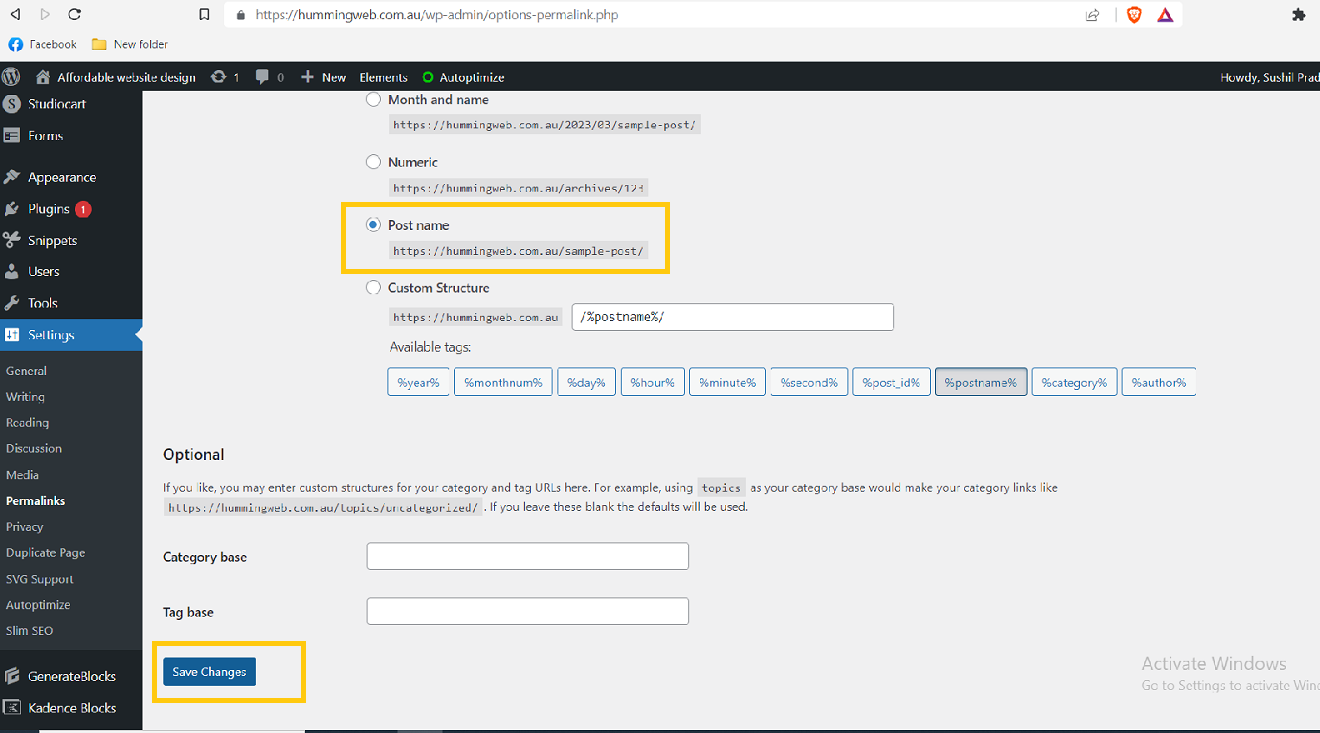Open the Reading settings submenu item
The image size is (1320, 733).
pyautogui.click(x=27, y=423)
